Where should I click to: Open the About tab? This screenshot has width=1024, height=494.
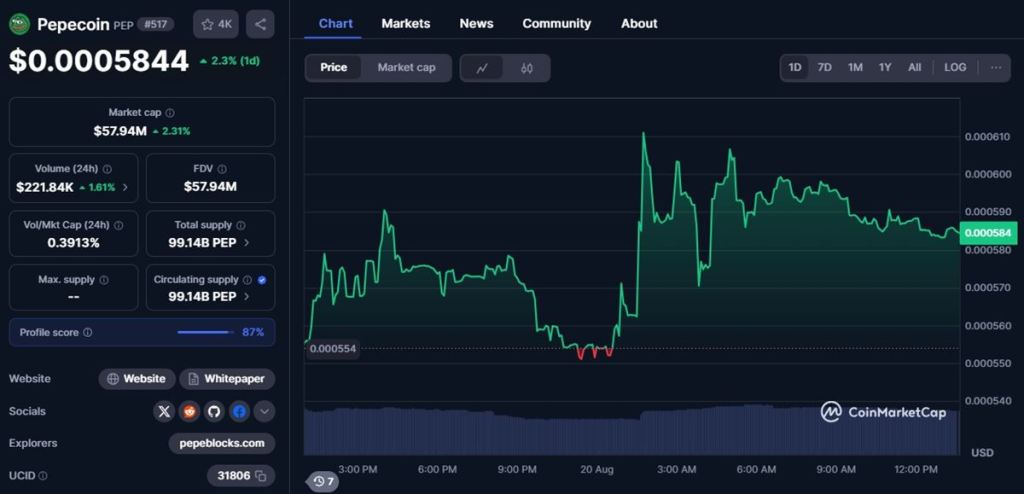[x=639, y=24]
